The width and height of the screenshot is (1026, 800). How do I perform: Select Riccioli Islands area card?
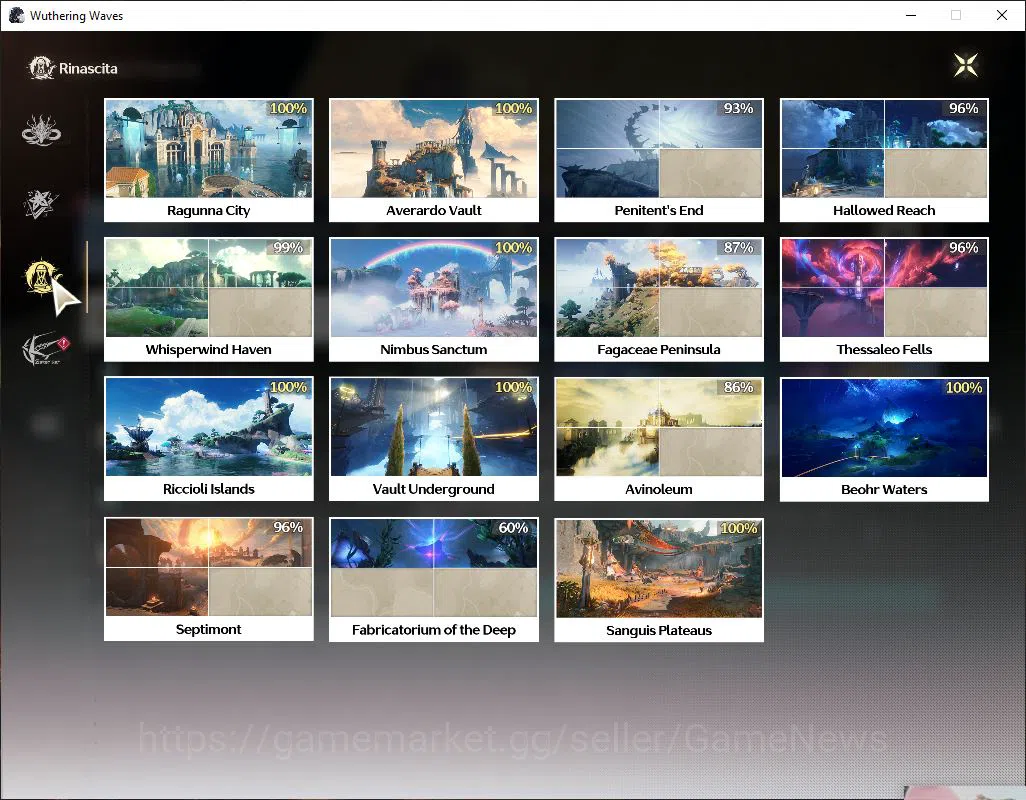[x=209, y=439]
